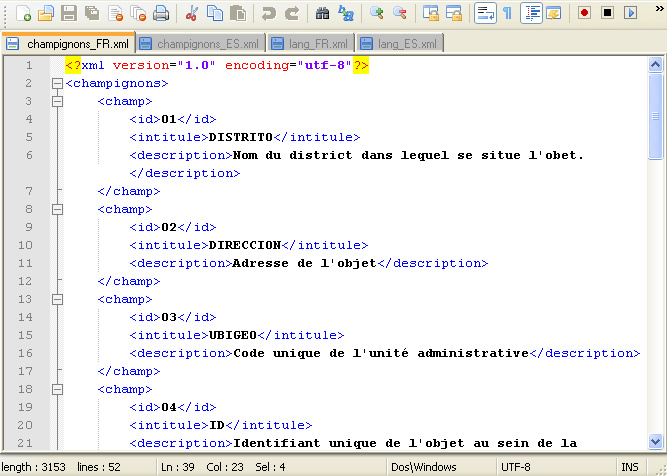The height and width of the screenshot is (476, 667).
Task: Open Find with the binoculars icon
Action: click(323, 13)
